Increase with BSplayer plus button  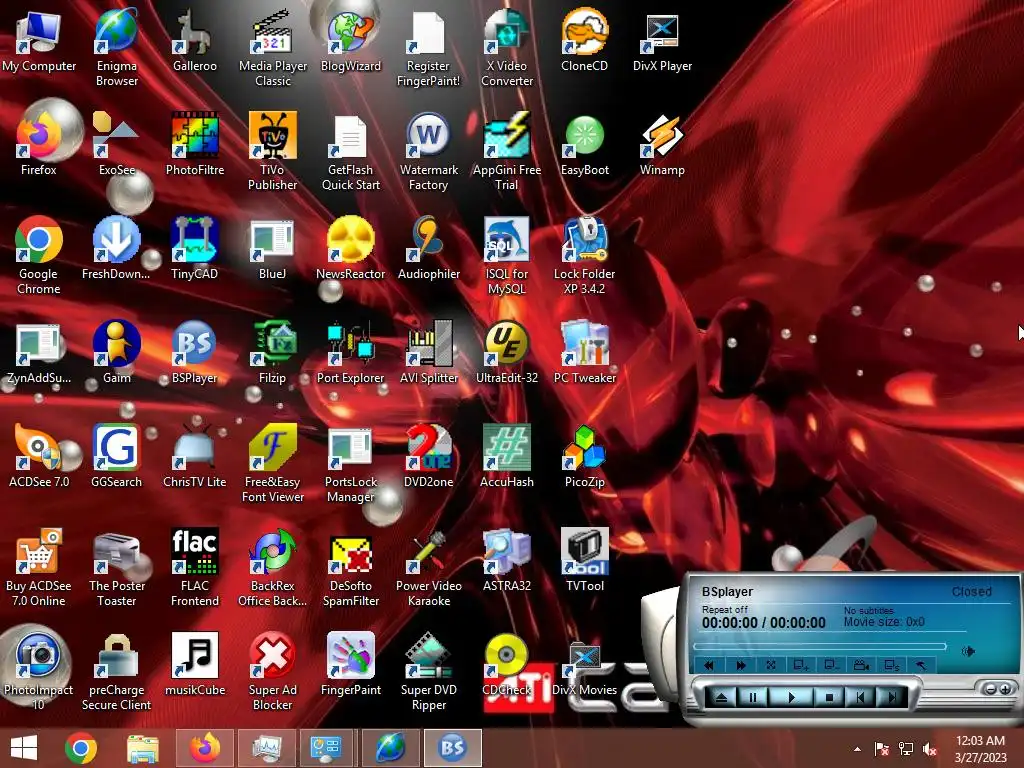[1005, 689]
